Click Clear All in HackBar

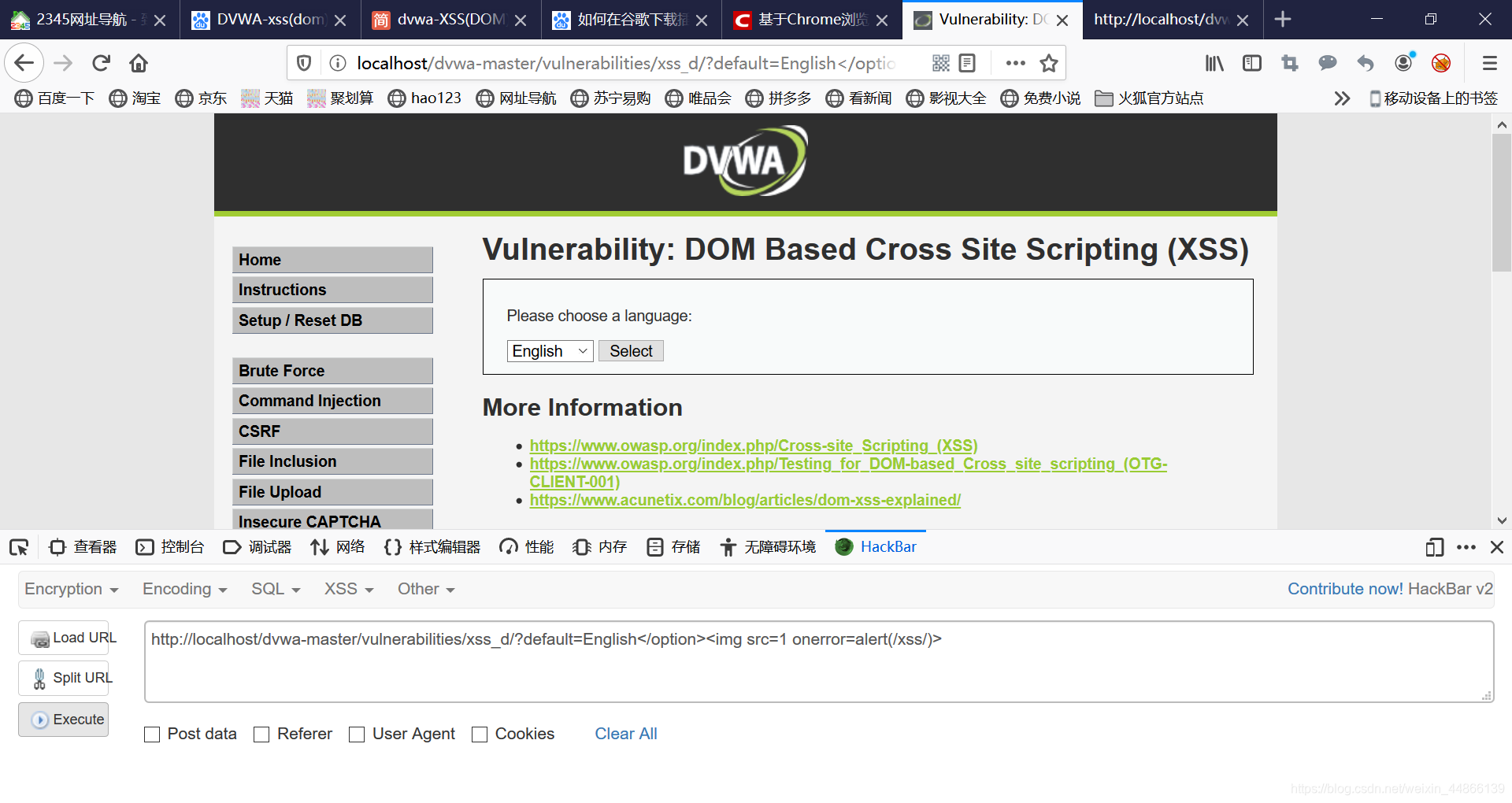[626, 734]
